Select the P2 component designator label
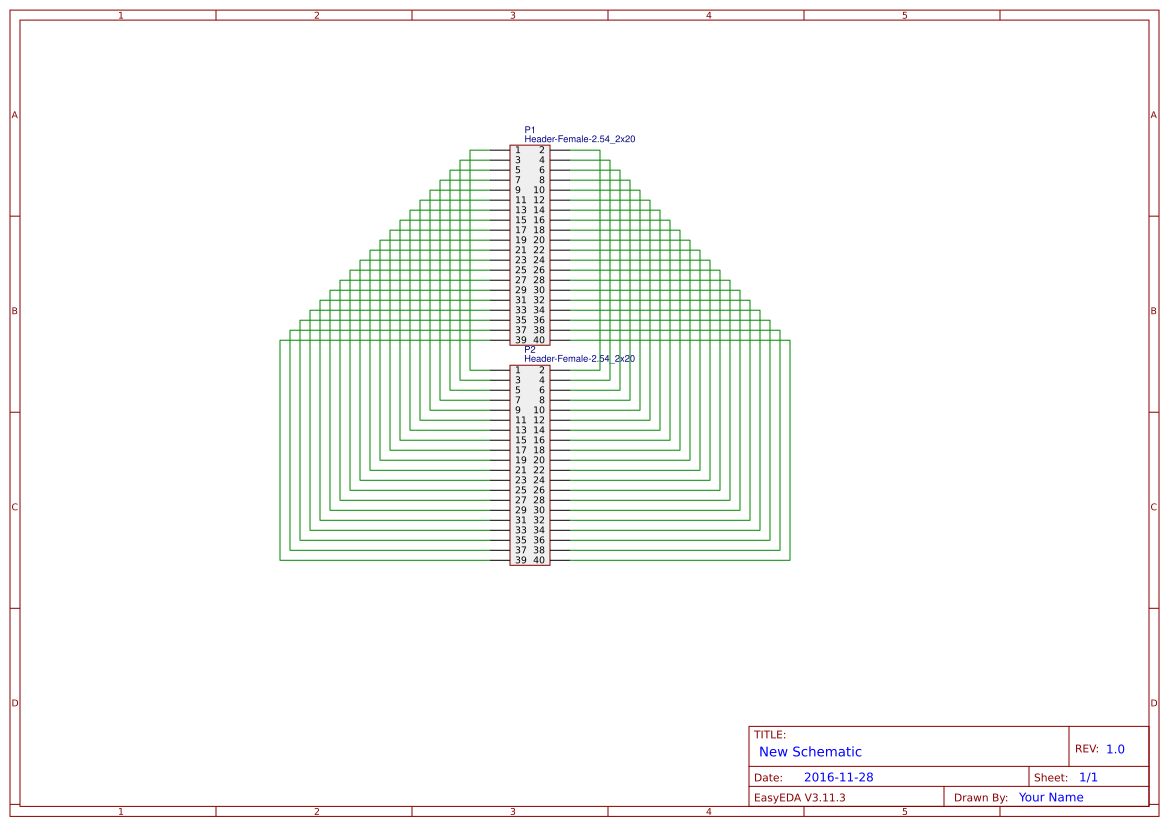1169x827 pixels. pyautogui.click(x=529, y=349)
